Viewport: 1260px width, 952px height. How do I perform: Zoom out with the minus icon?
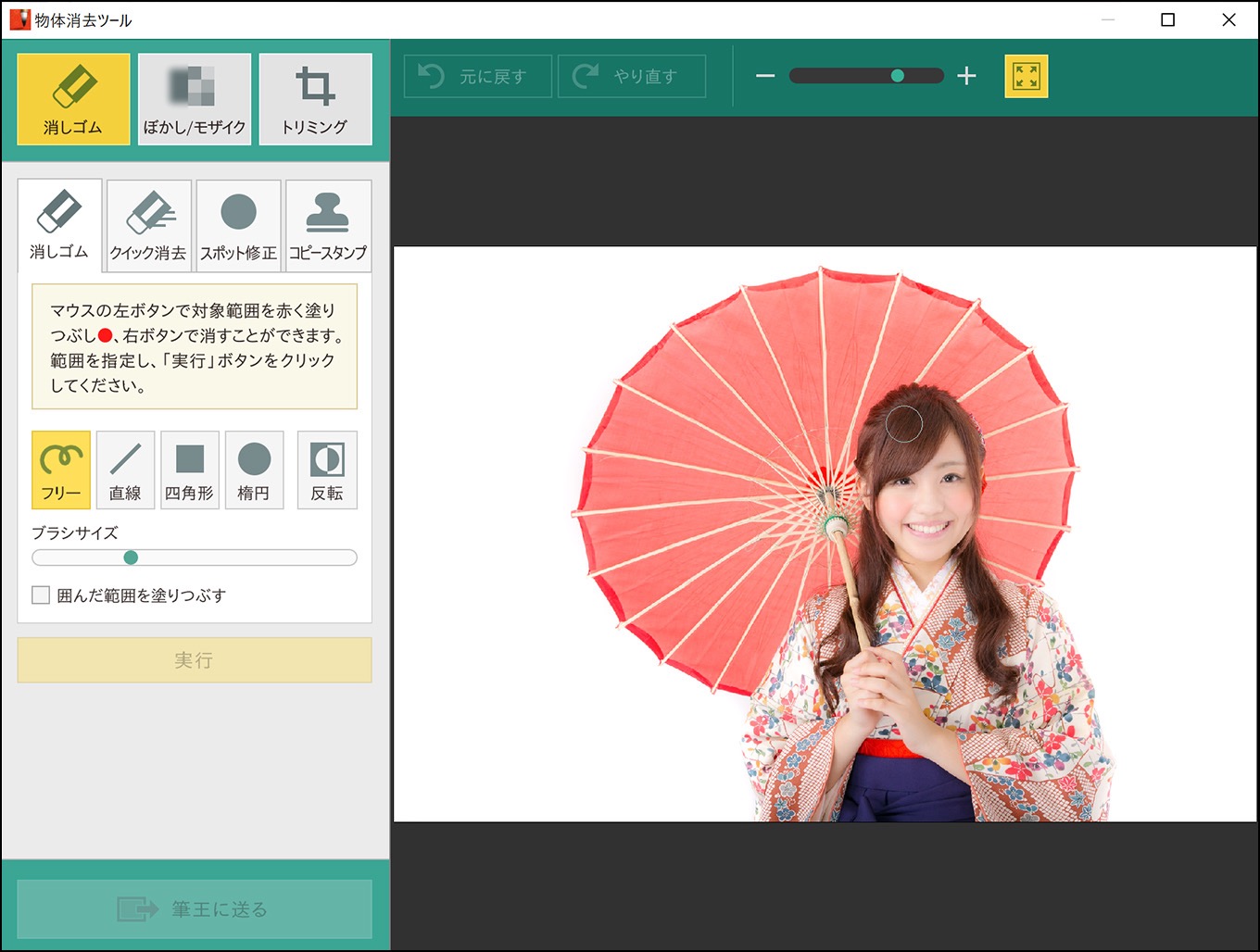coord(765,76)
